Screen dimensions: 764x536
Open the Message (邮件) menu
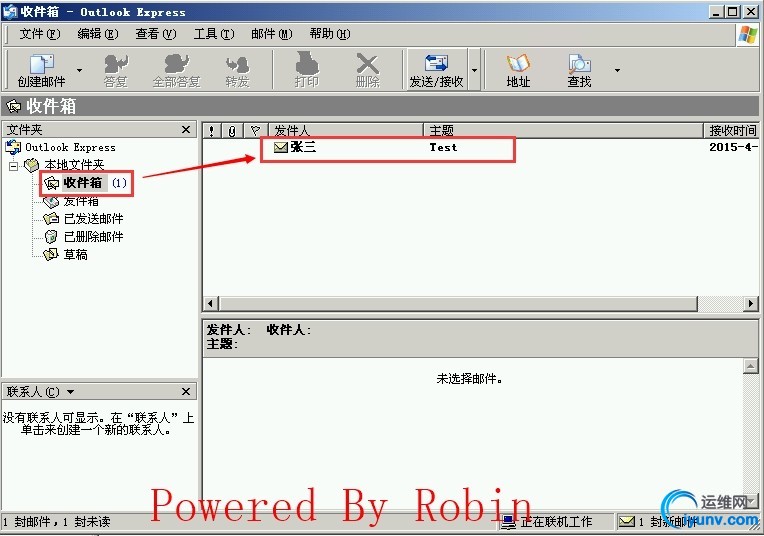(x=271, y=34)
